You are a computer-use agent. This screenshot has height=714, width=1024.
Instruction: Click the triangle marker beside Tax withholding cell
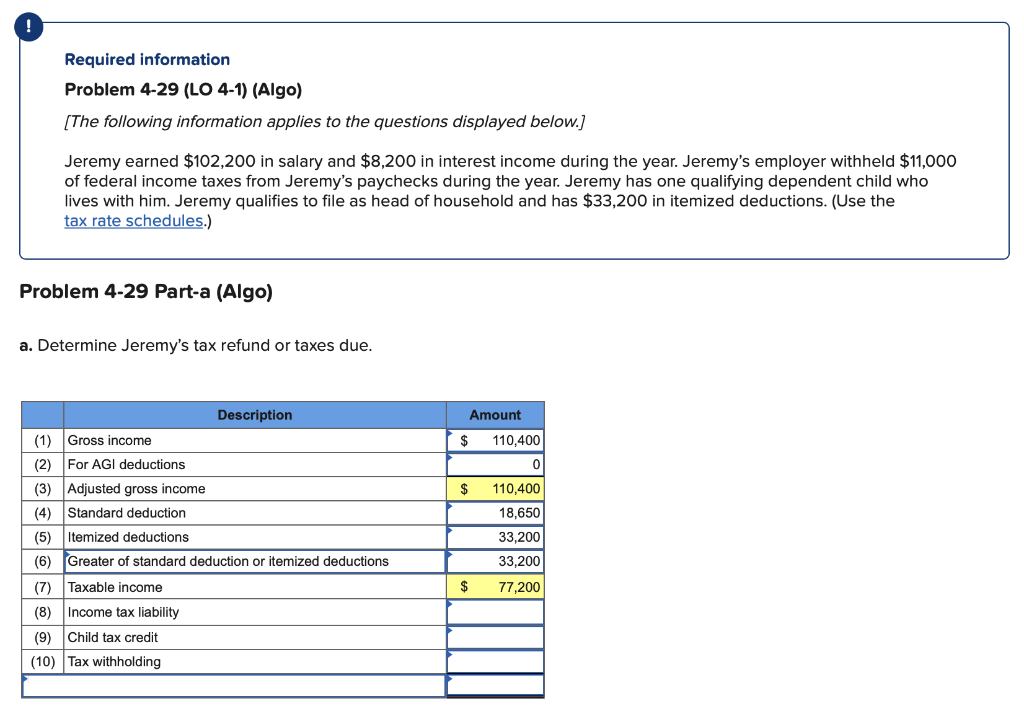click(451, 655)
